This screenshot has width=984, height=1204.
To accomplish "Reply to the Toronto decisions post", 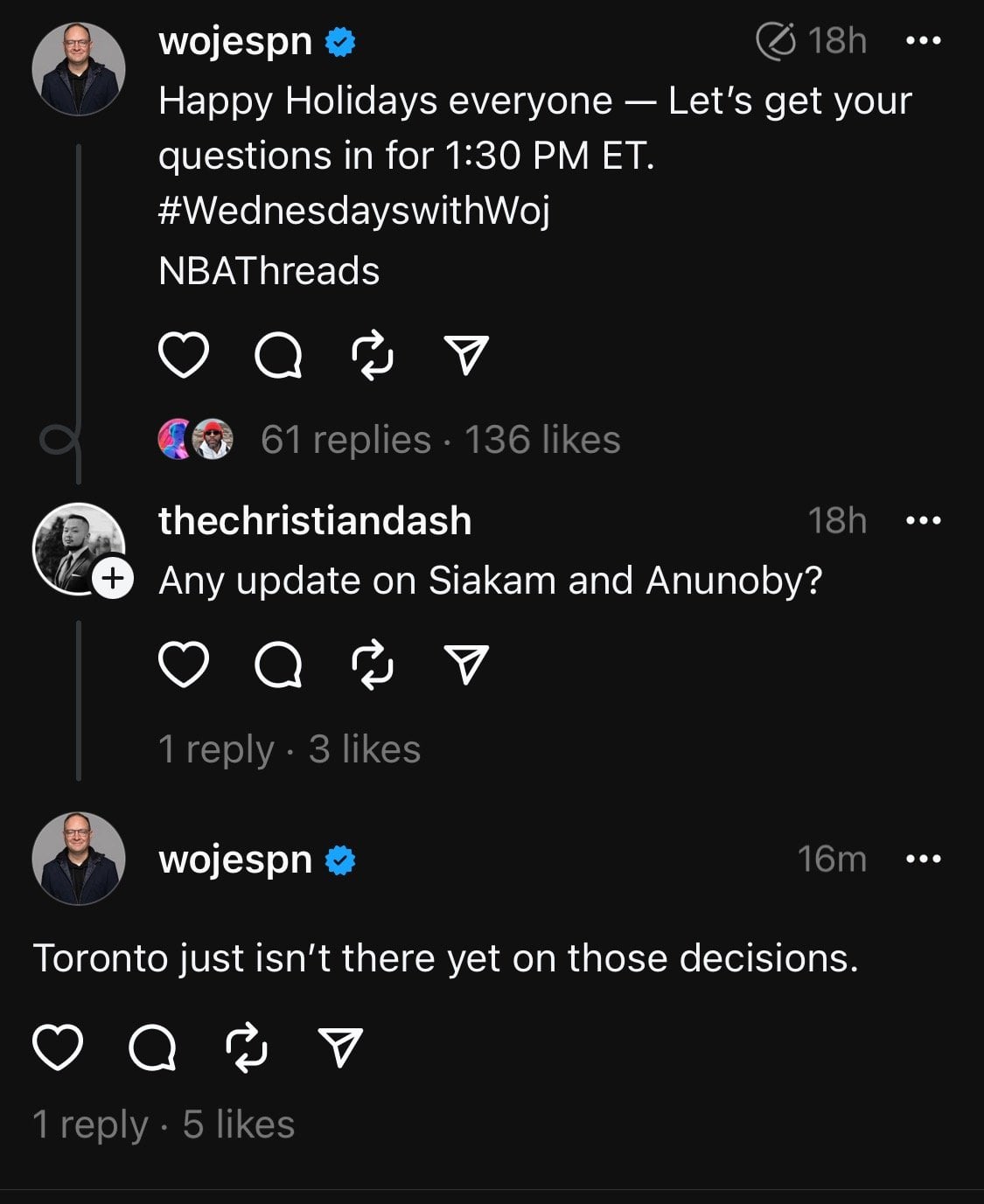I will click(152, 1047).
